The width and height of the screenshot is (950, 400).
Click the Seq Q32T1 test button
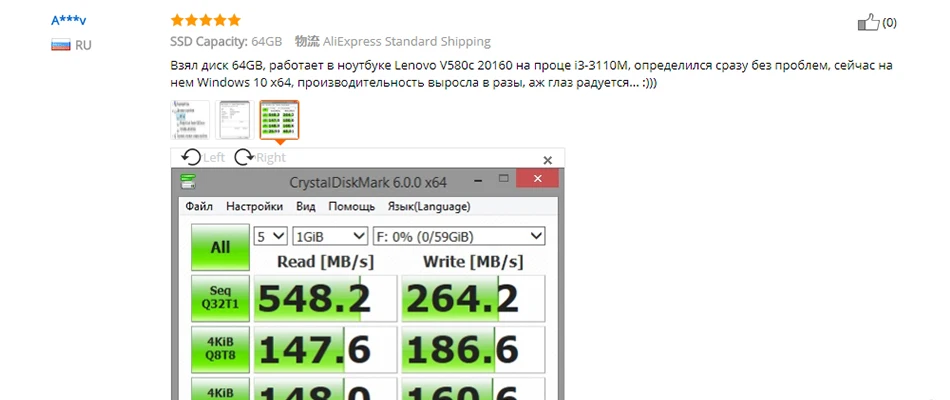(x=221, y=299)
